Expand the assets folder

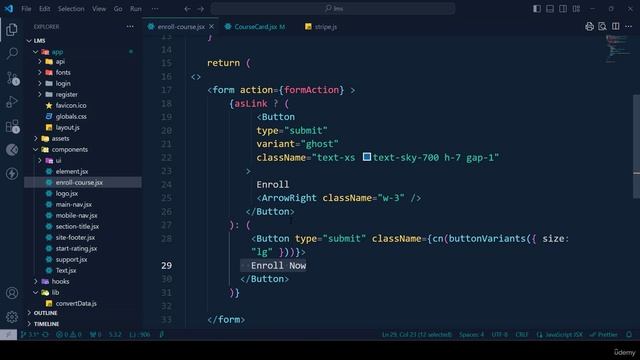coord(36,138)
